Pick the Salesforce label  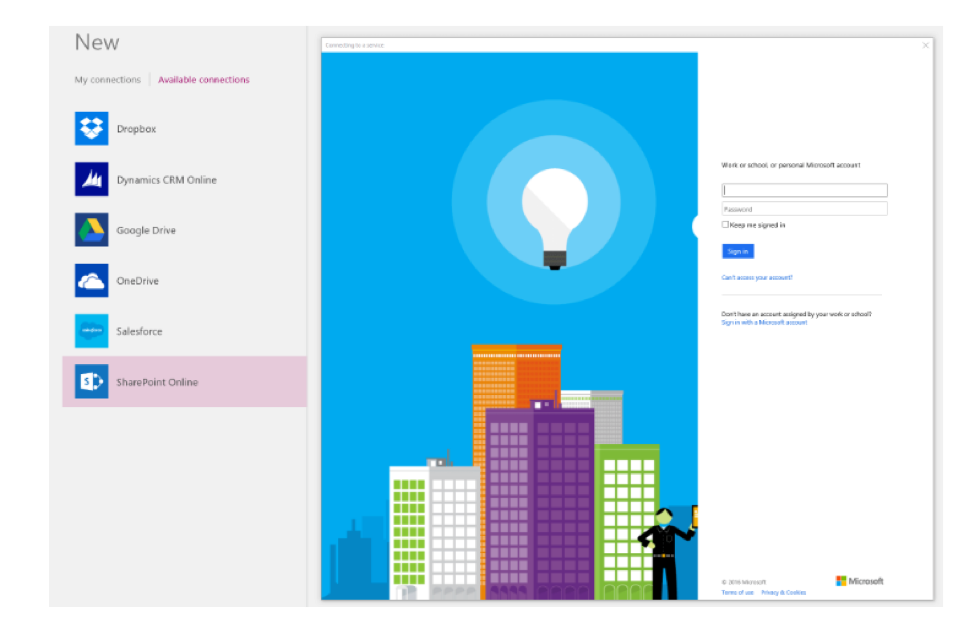click(139, 332)
